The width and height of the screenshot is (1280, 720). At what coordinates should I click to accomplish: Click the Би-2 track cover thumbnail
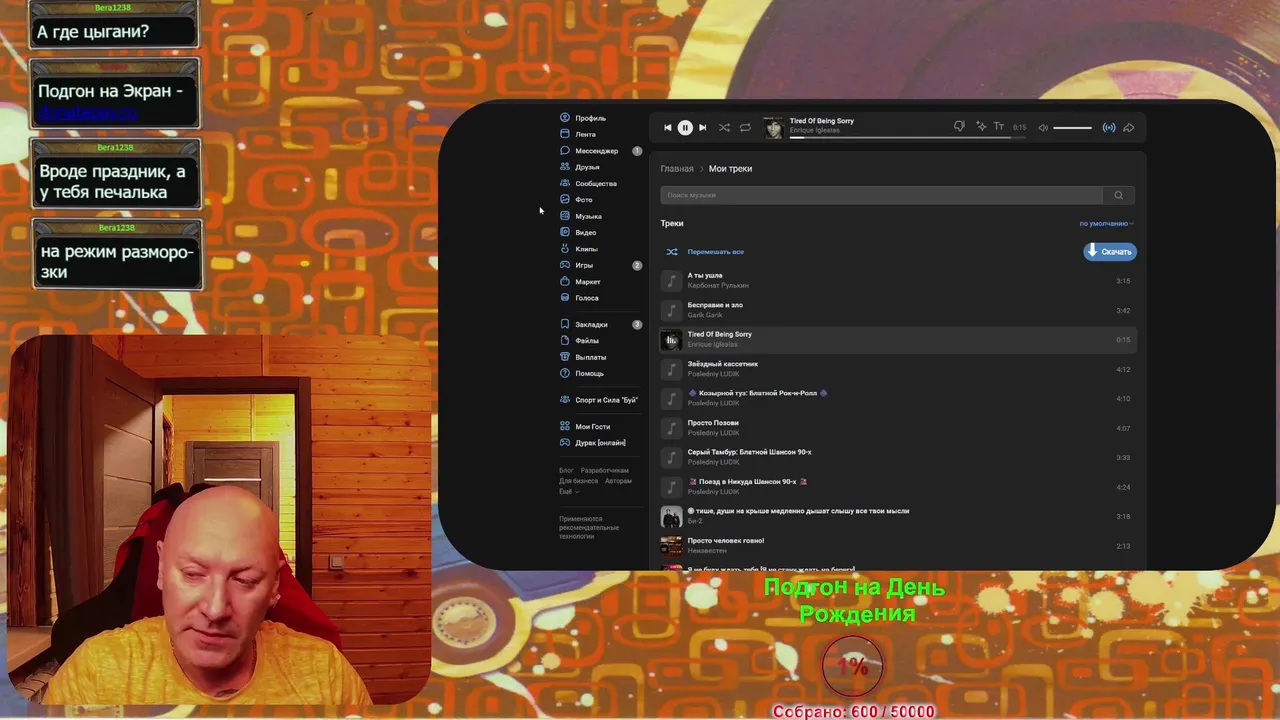pyautogui.click(x=671, y=517)
